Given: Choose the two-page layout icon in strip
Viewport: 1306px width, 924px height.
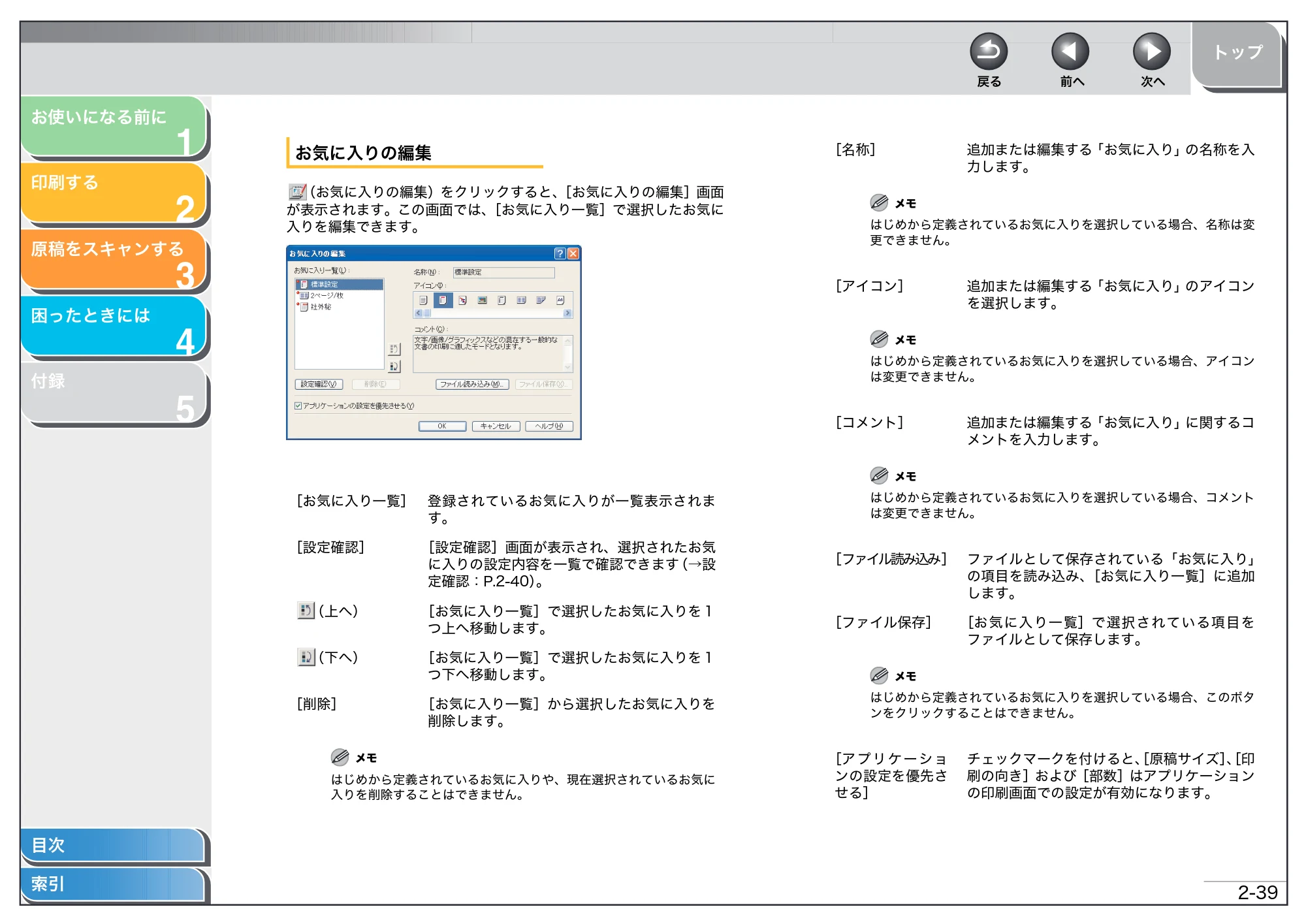Looking at the screenshot, I should coord(521,300).
